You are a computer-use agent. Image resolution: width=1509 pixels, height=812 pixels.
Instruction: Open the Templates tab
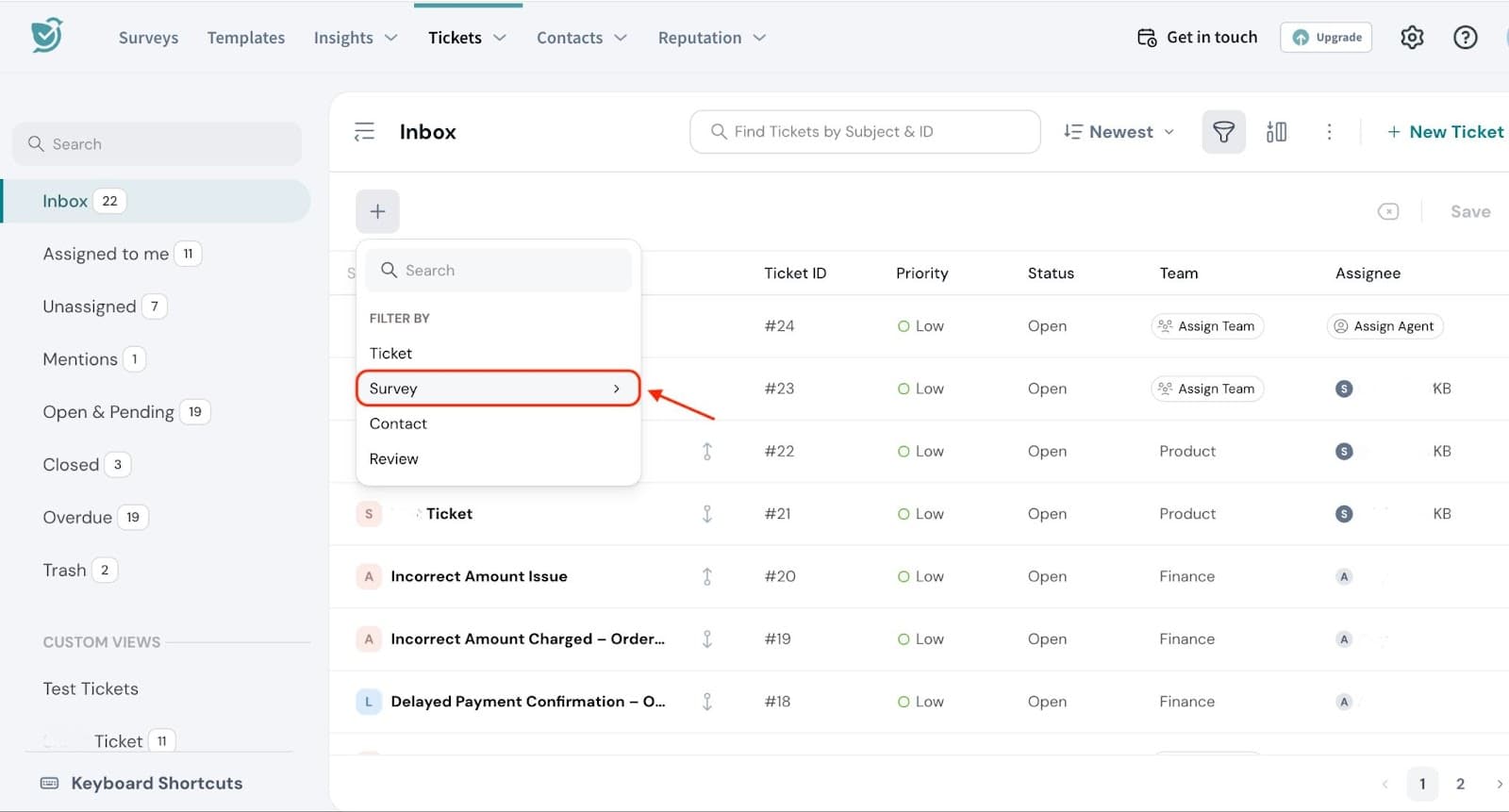(x=245, y=38)
